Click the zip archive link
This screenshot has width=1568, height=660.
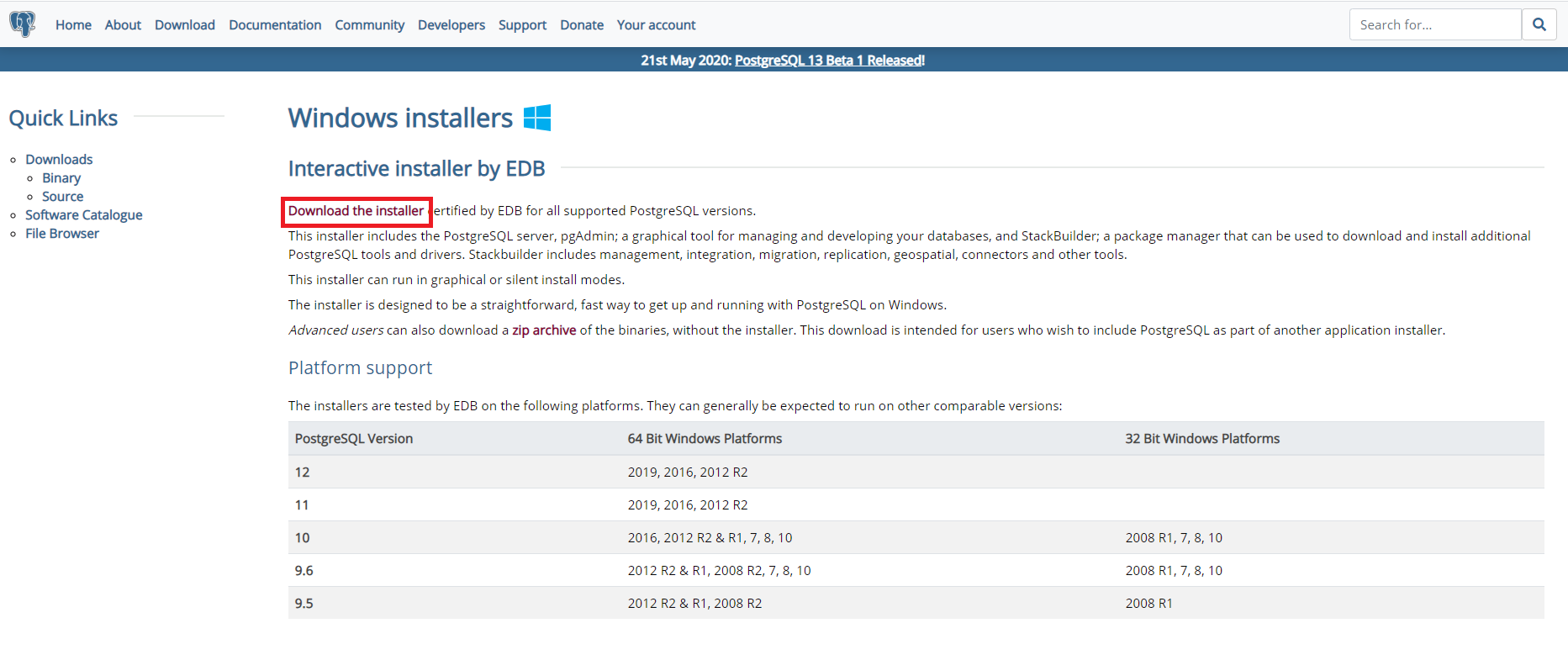point(544,330)
